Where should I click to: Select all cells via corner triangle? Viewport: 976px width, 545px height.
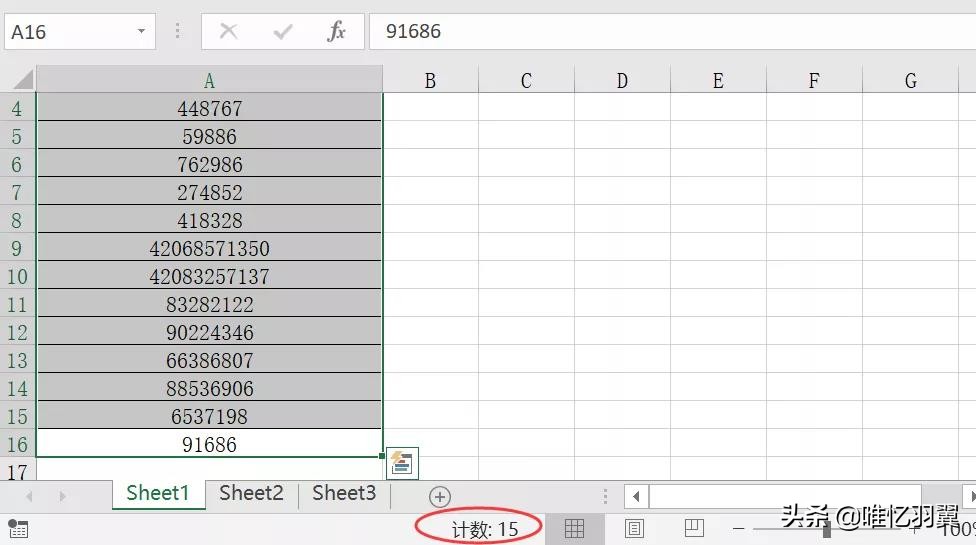point(23,80)
